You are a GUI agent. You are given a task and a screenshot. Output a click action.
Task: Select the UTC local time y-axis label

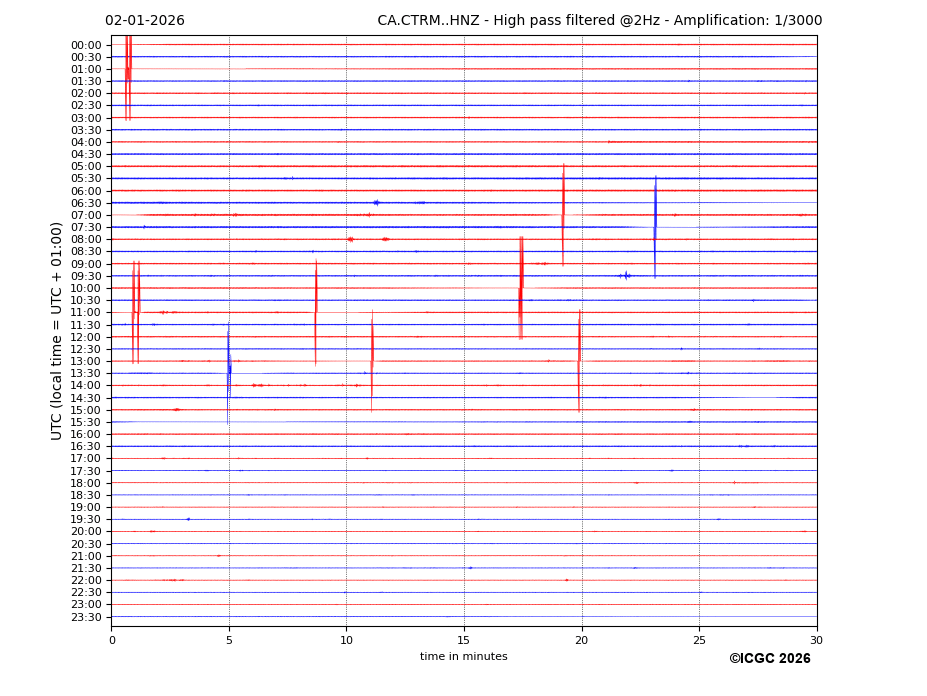(57, 331)
